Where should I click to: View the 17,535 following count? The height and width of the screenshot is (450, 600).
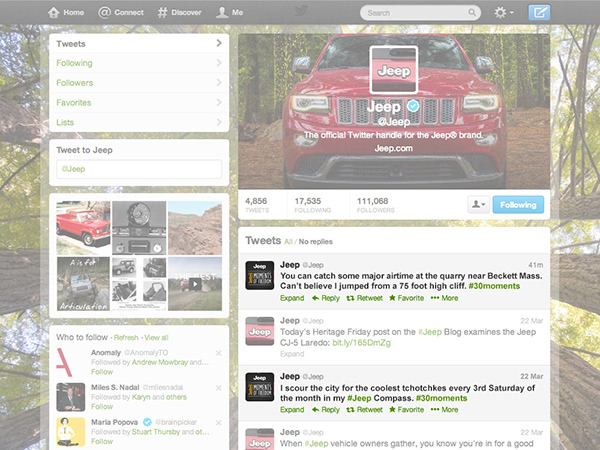pos(313,205)
